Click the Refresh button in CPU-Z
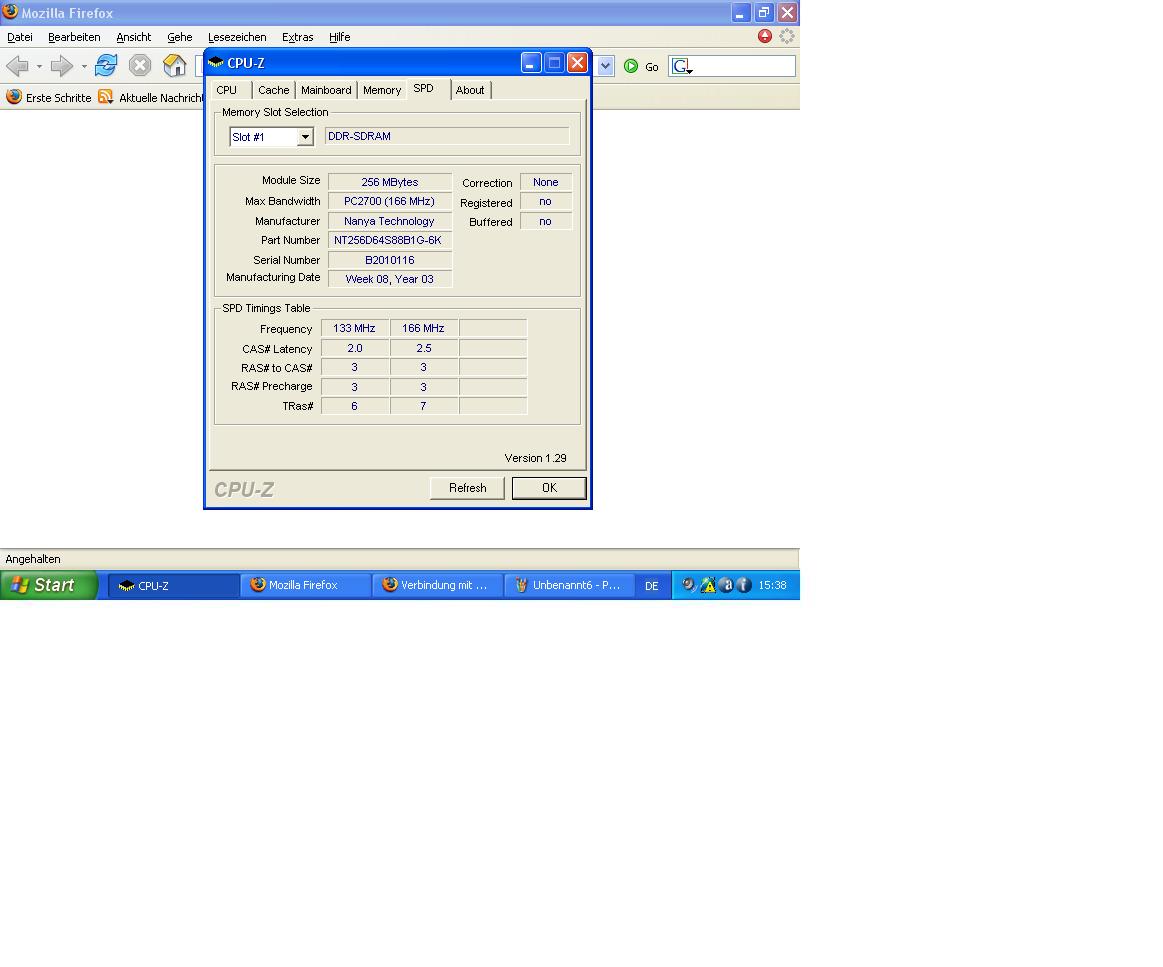This screenshot has height=967, width=1163. 467,488
